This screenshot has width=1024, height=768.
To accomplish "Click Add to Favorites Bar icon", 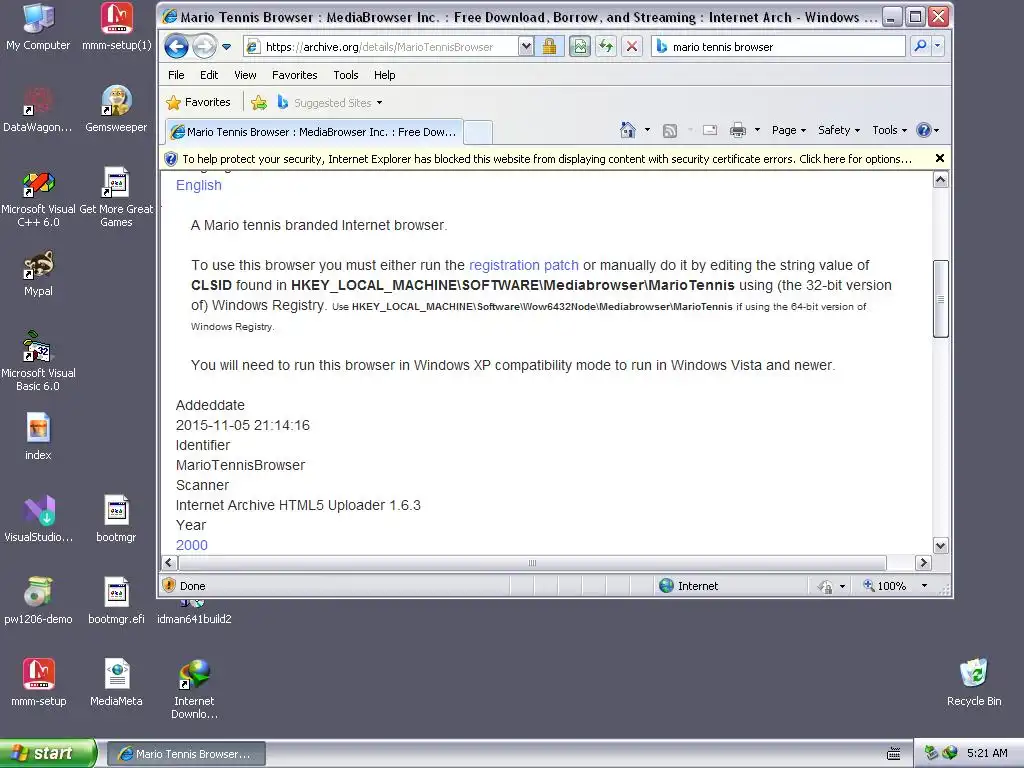I will (x=259, y=103).
